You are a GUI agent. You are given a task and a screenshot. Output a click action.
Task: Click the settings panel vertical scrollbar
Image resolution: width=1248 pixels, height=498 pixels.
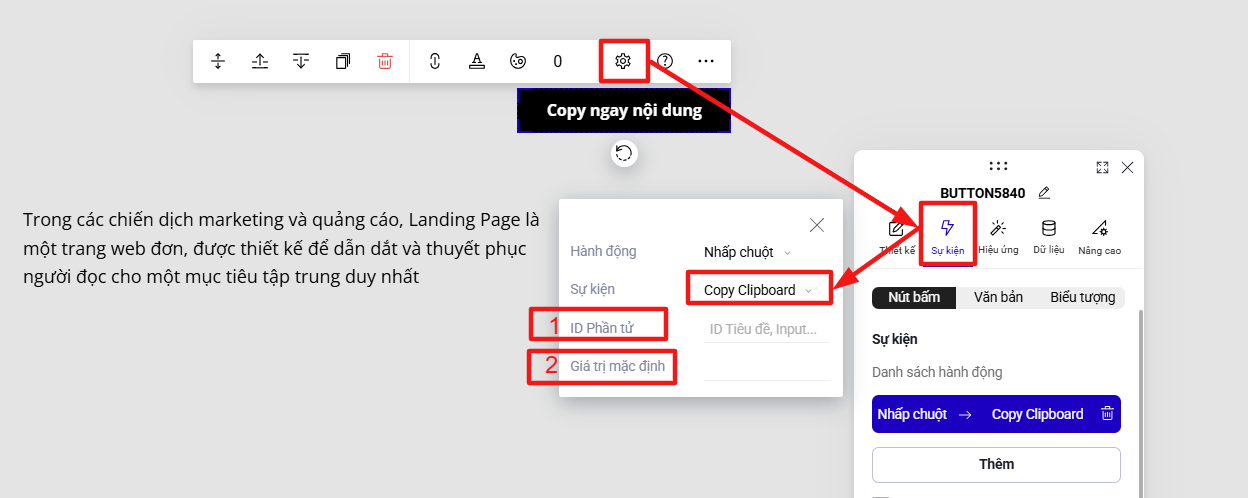(1139, 403)
